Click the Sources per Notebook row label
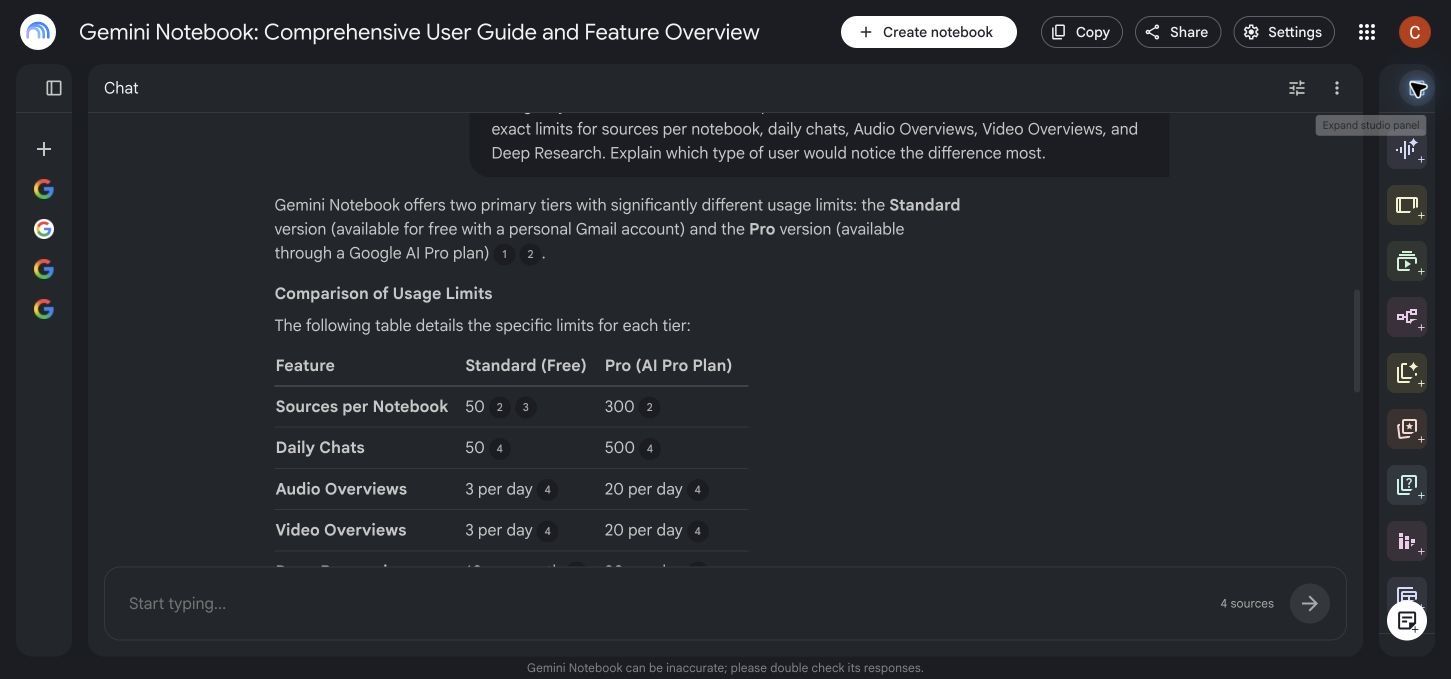The height and width of the screenshot is (679, 1451). pos(362,407)
